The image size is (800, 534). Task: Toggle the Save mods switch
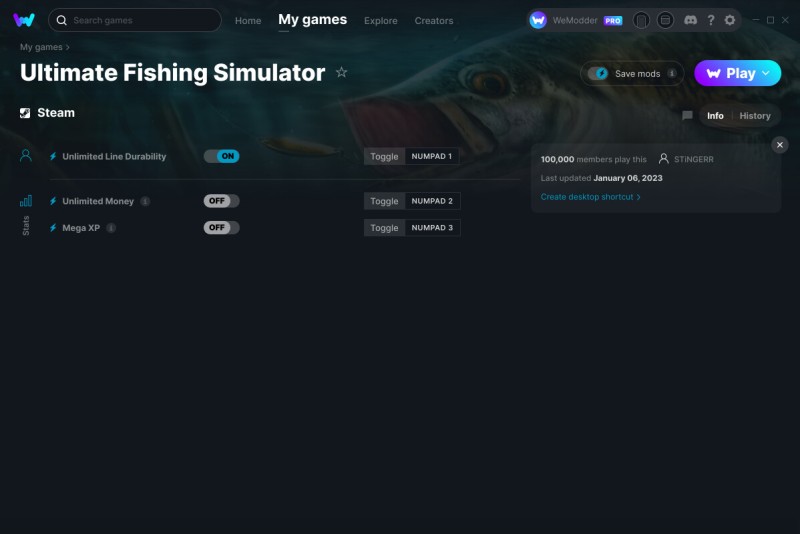pyautogui.click(x=598, y=73)
